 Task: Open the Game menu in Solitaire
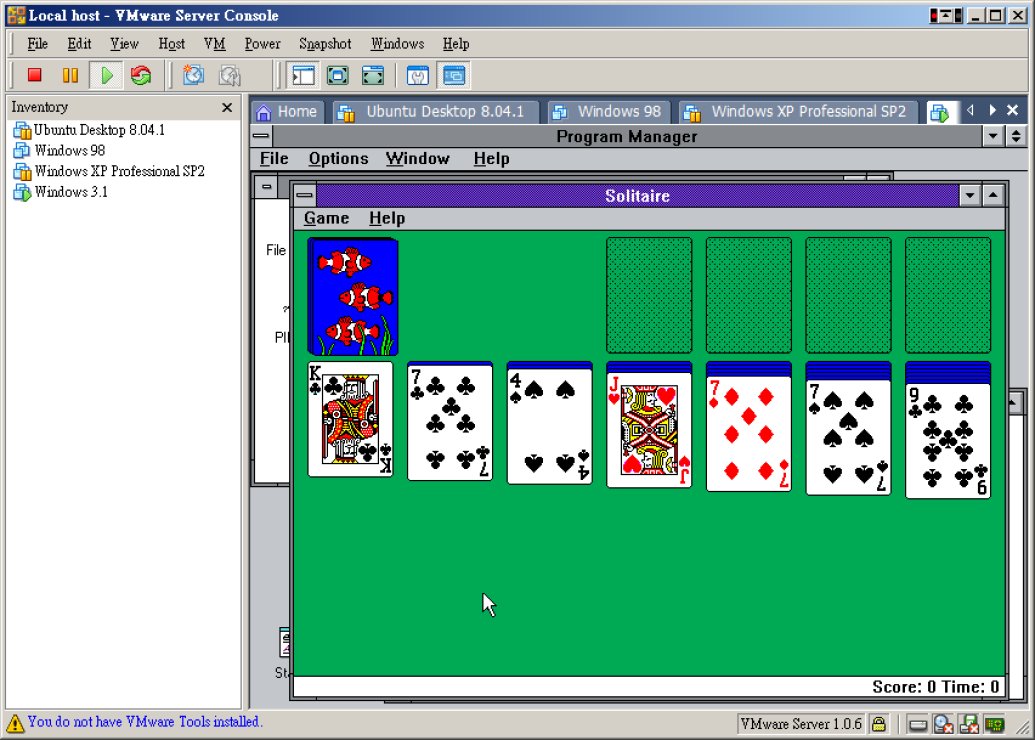click(326, 217)
